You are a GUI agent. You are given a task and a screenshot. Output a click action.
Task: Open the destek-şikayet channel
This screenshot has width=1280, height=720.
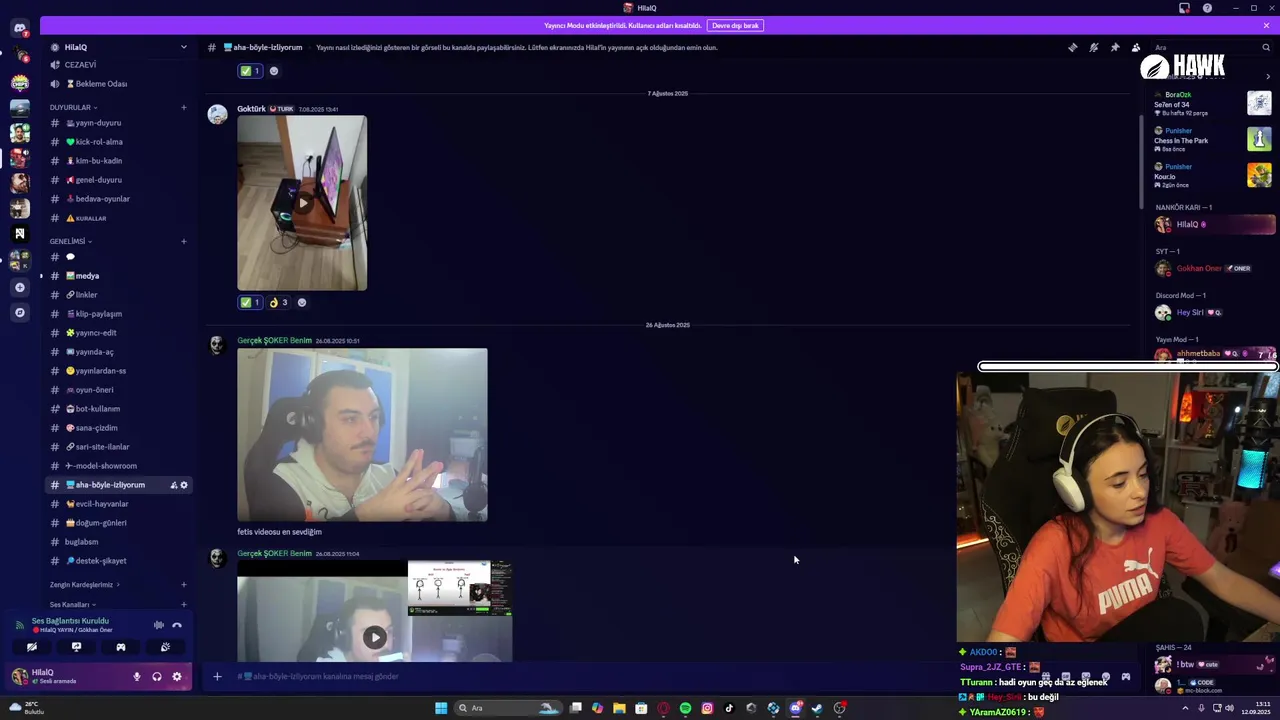(x=118, y=561)
